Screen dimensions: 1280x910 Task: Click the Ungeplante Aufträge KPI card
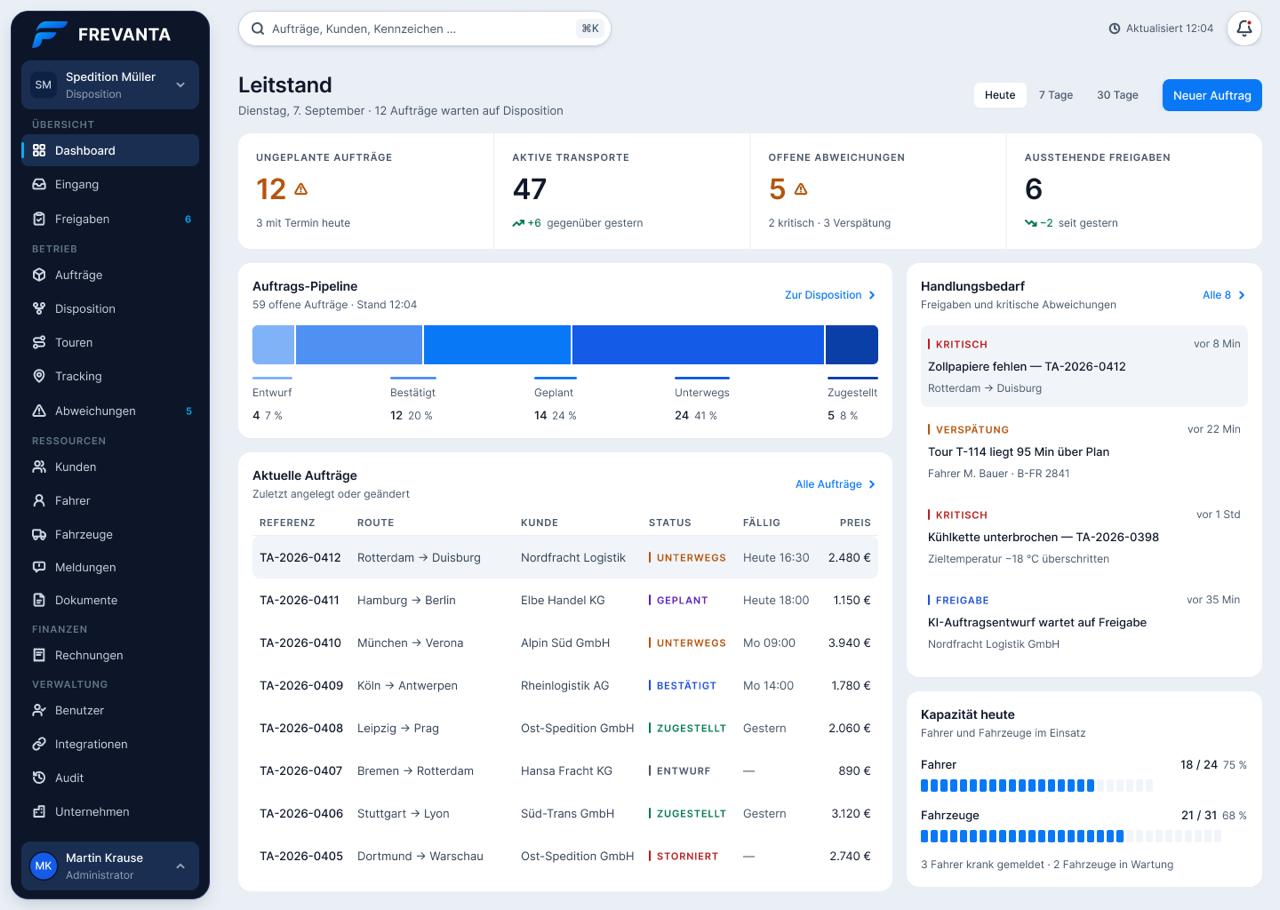pos(366,191)
